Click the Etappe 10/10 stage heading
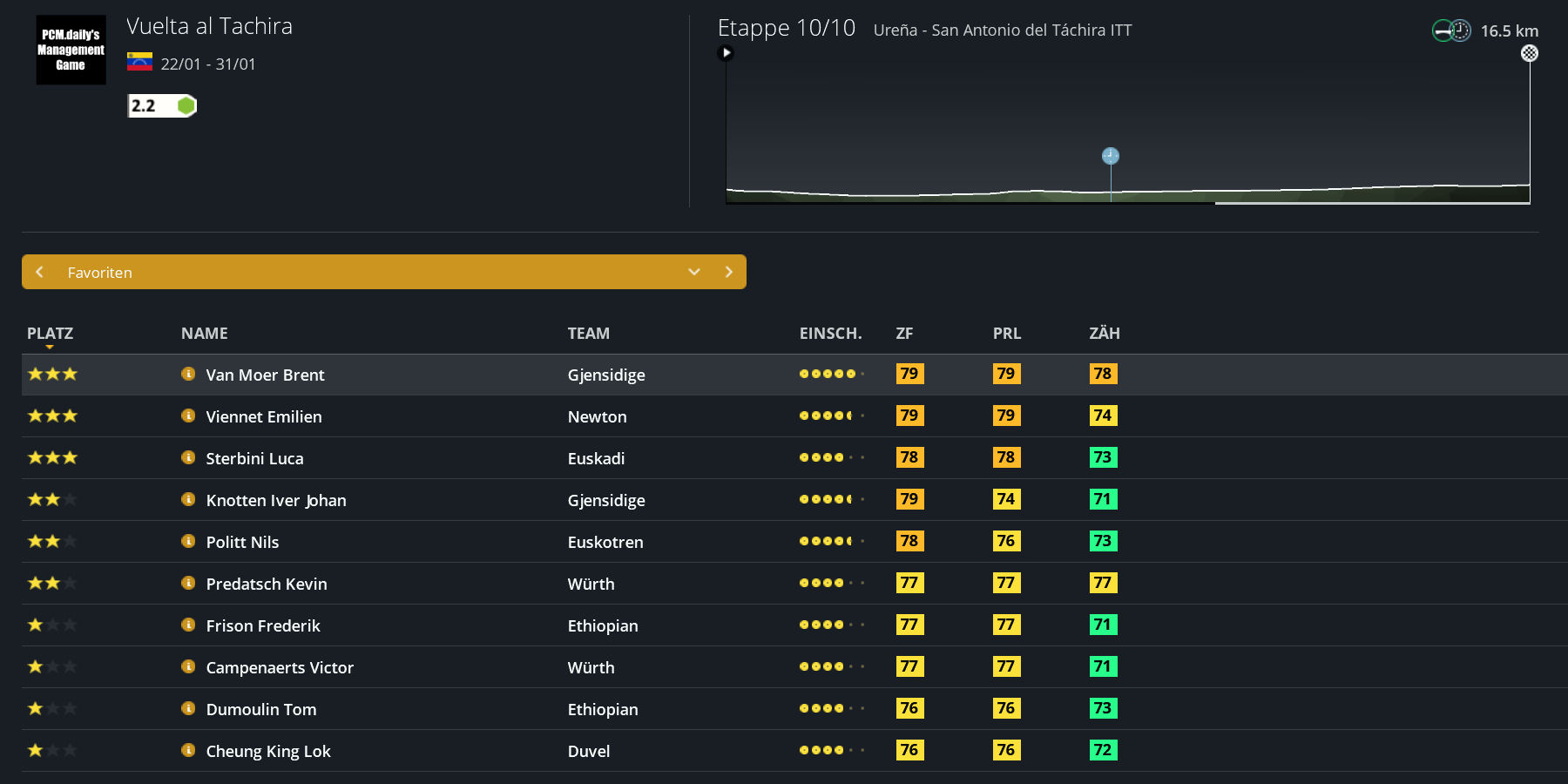 pyautogui.click(x=787, y=28)
